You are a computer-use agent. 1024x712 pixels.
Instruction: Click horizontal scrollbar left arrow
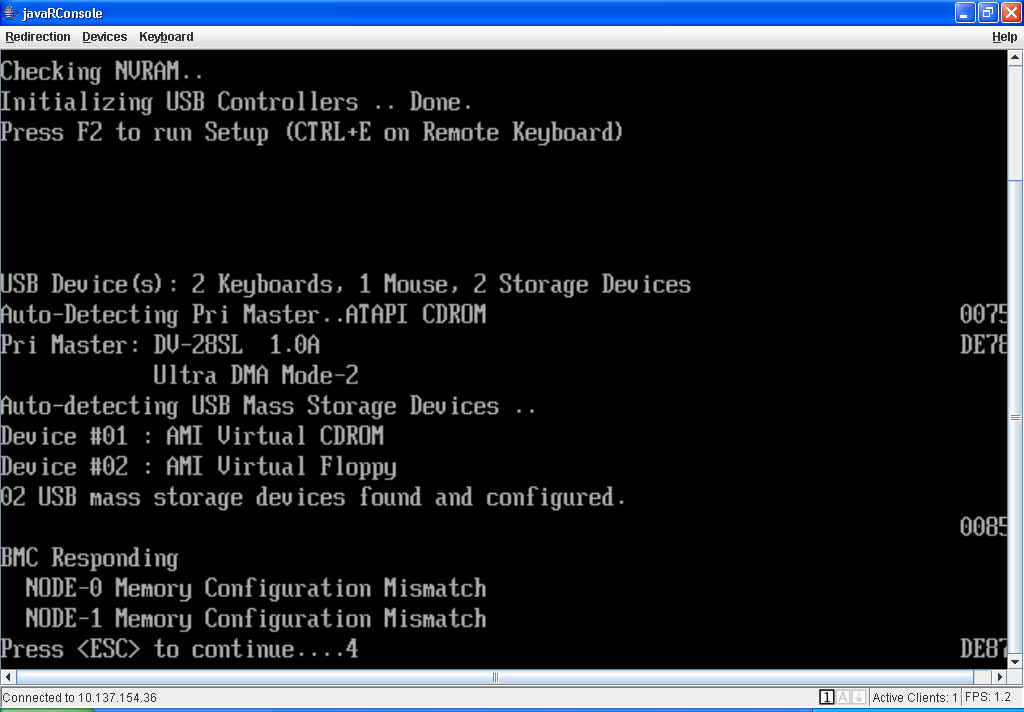coord(7,677)
